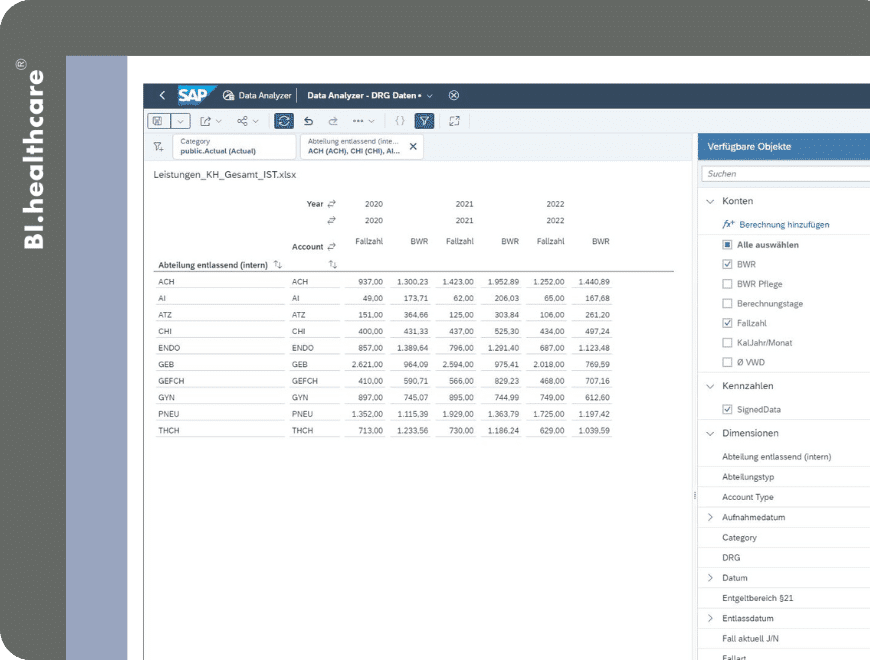
Task: Sort icon beside Abteilung entlassend (intern) header
Action: [x=278, y=265]
